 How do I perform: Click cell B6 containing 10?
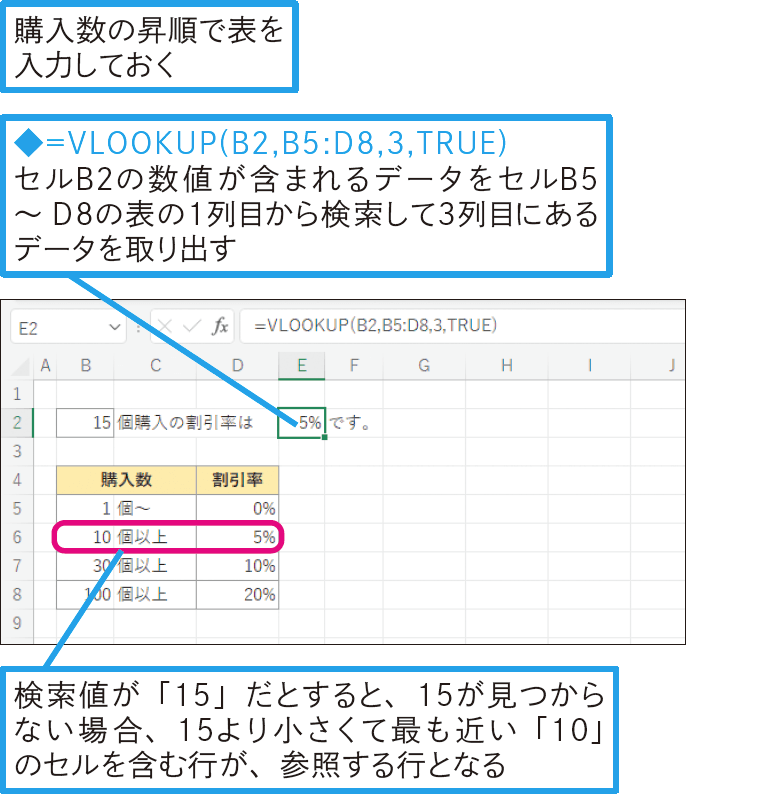[x=85, y=537]
